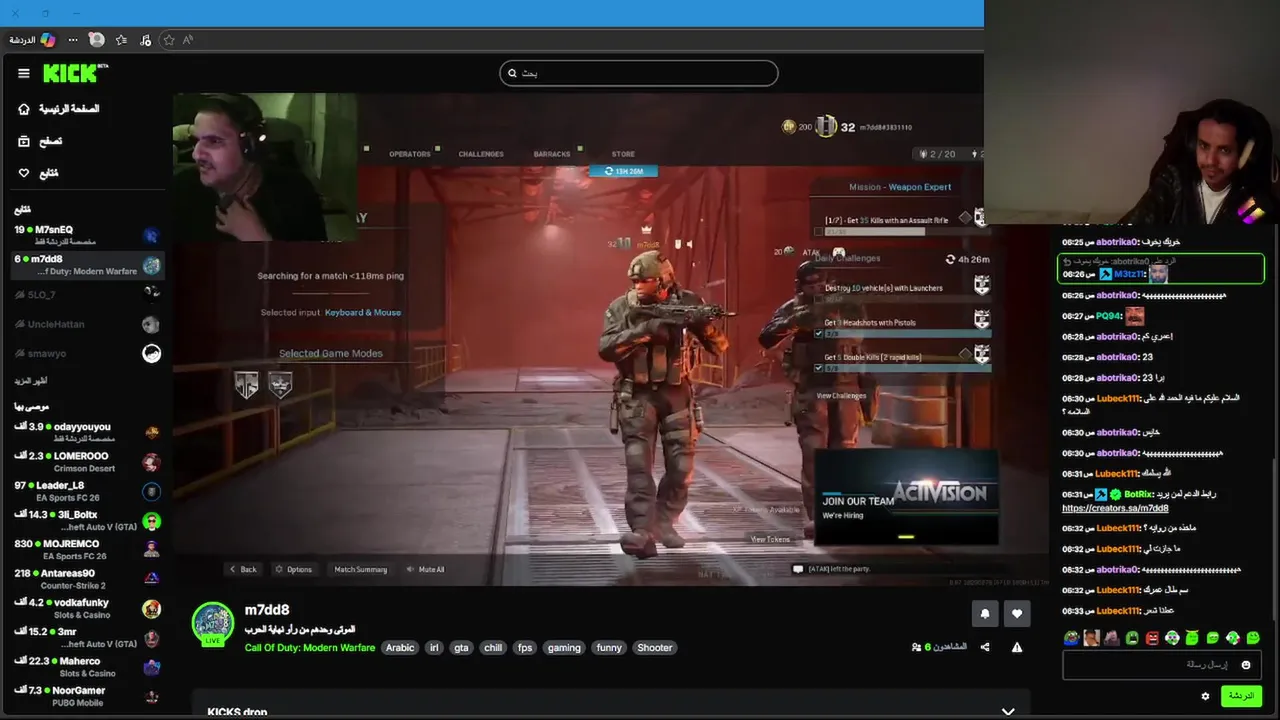Image resolution: width=1280 pixels, height=720 pixels.
Task: Open chat settings gear icon
Action: [1205, 696]
